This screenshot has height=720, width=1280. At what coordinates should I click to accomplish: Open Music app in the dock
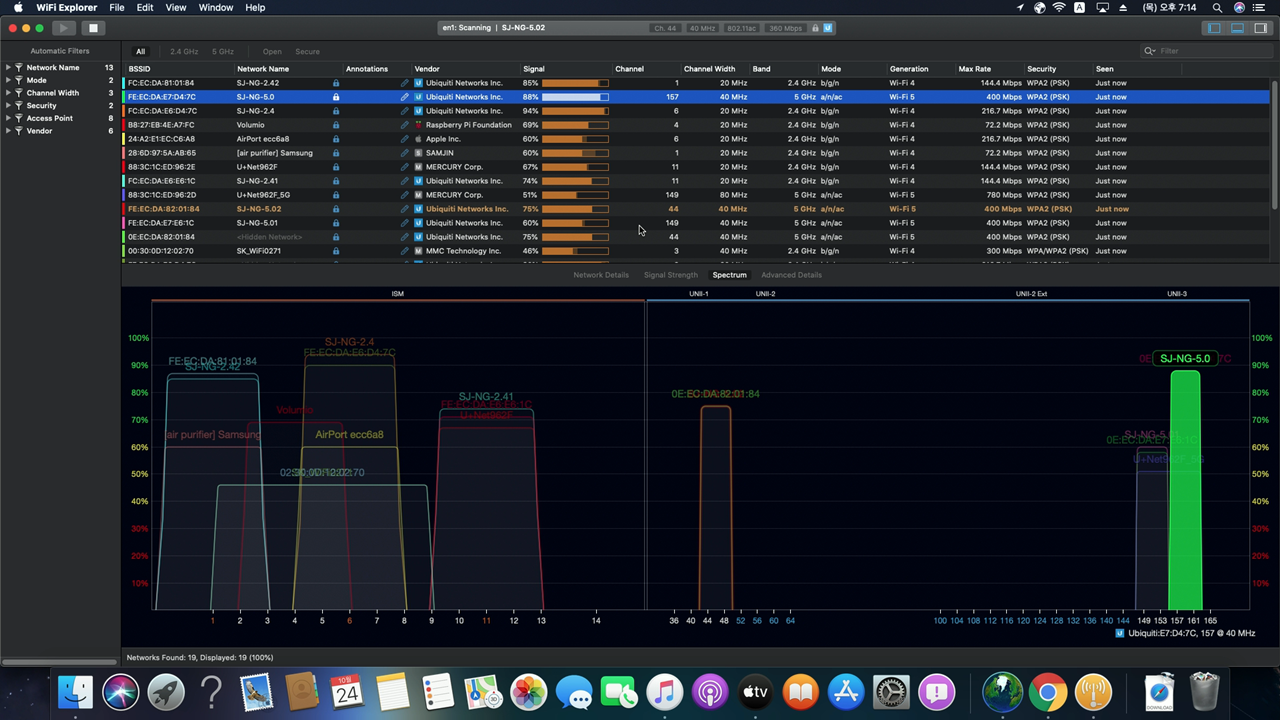point(665,692)
